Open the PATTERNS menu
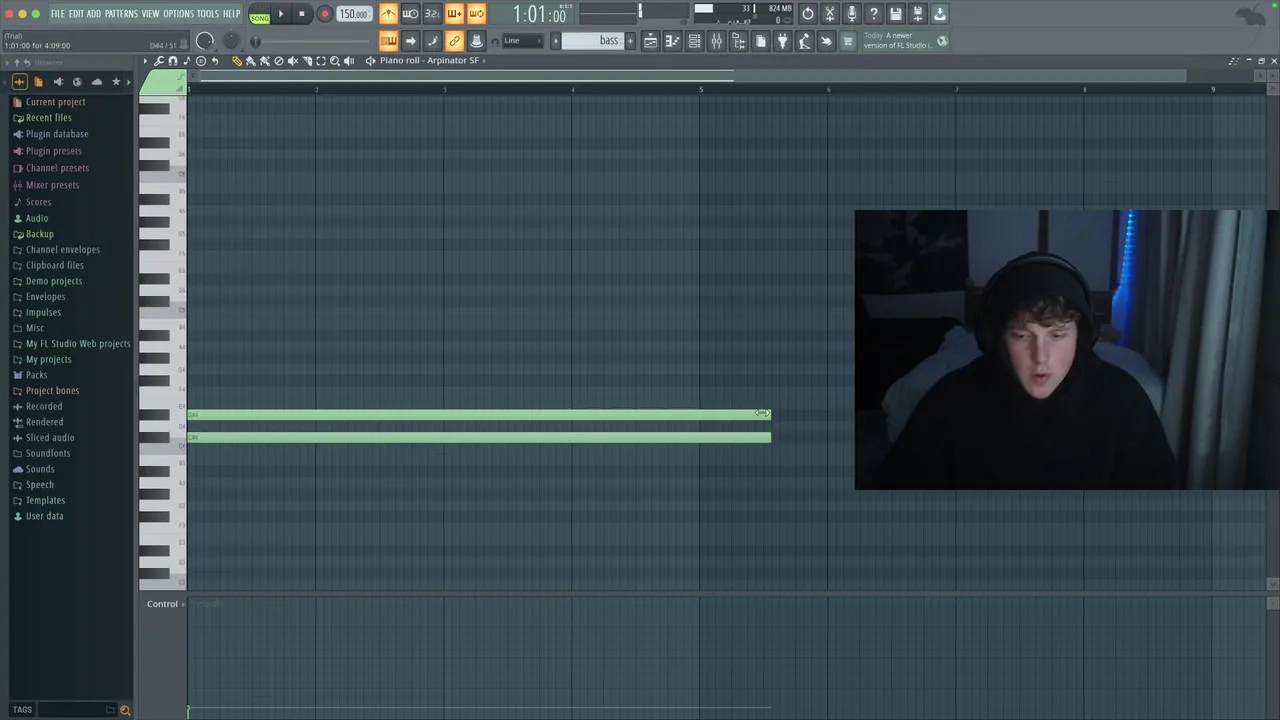The image size is (1280, 720). [121, 14]
